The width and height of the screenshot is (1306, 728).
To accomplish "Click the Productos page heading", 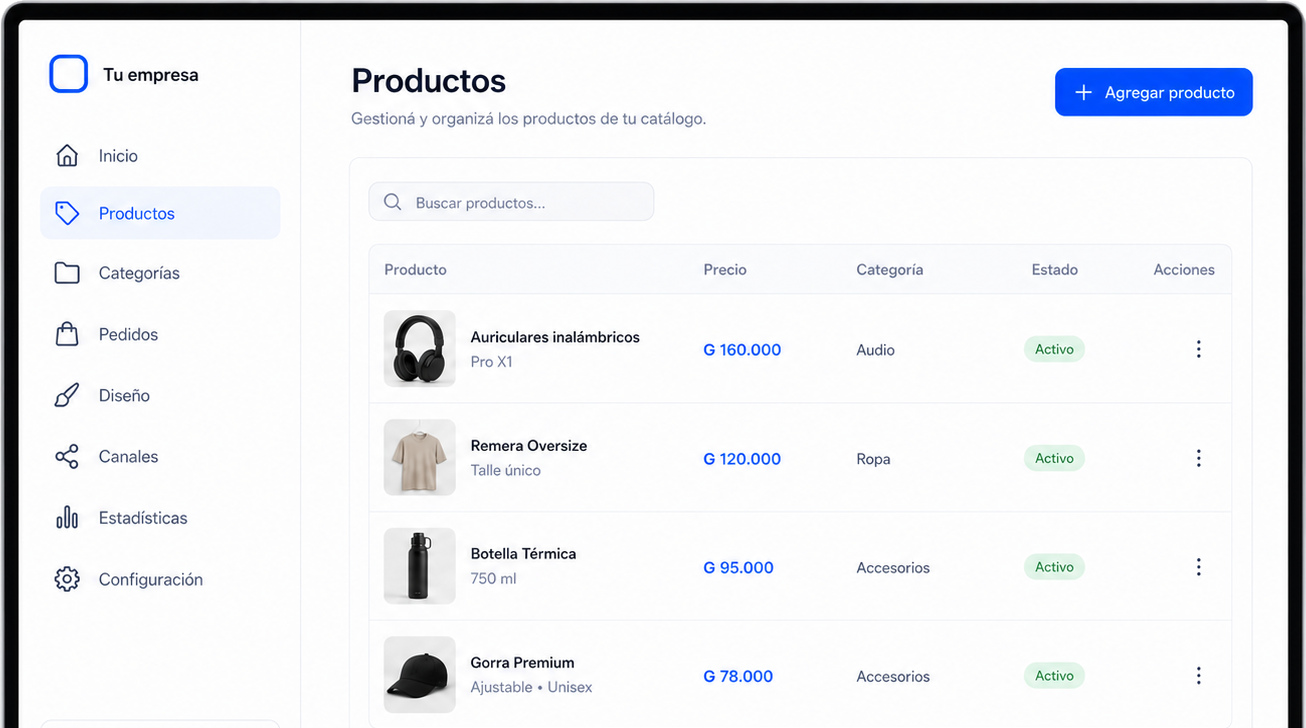I will pos(429,81).
